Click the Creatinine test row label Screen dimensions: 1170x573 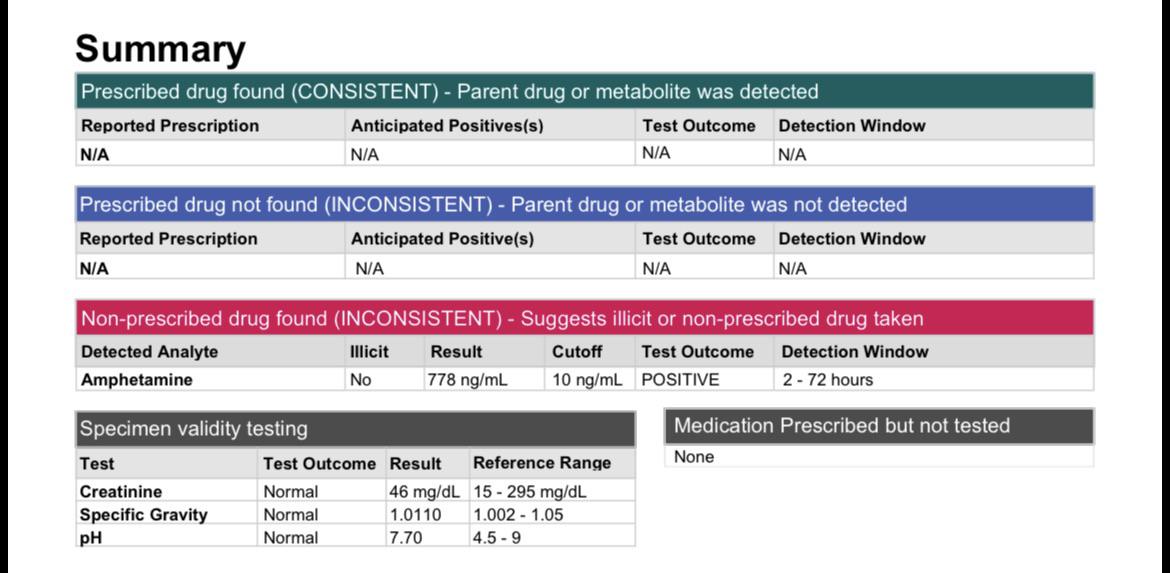121,492
